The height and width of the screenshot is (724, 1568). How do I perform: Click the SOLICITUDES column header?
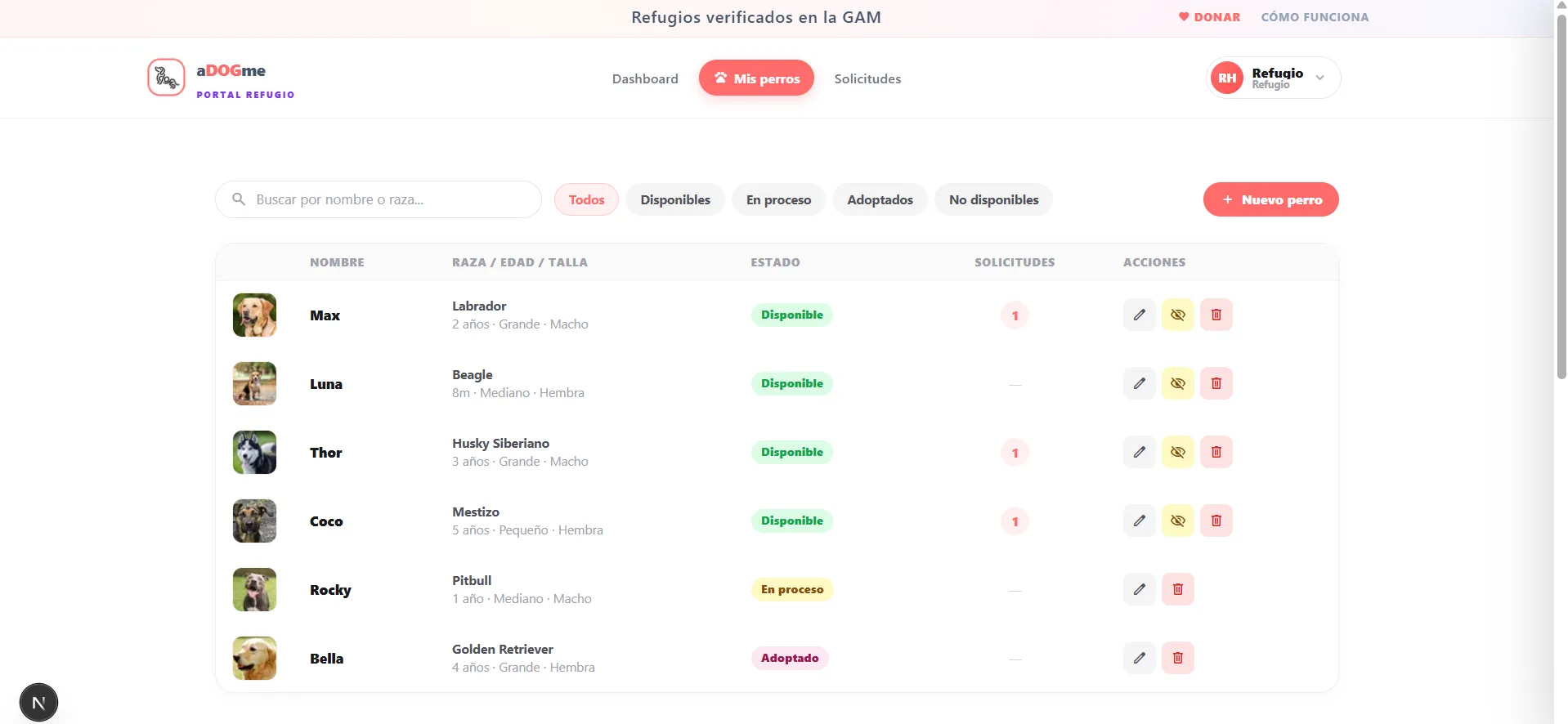(x=1015, y=262)
